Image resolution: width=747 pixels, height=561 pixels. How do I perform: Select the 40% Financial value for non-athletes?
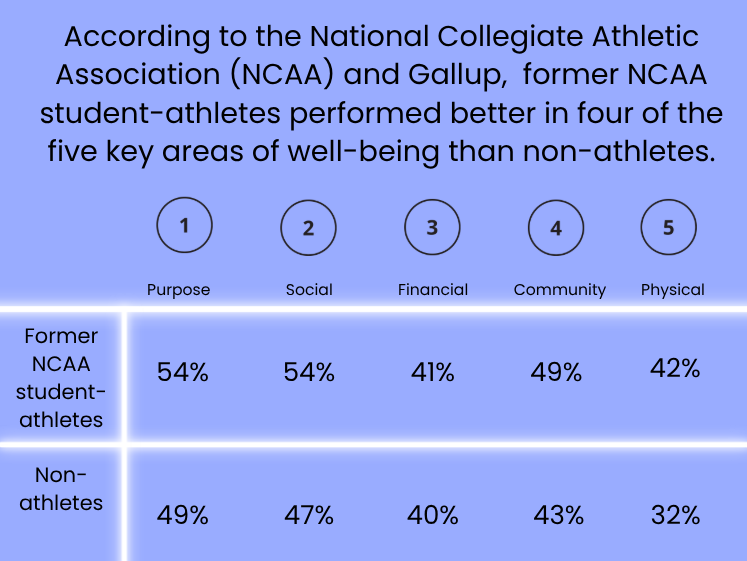433,515
